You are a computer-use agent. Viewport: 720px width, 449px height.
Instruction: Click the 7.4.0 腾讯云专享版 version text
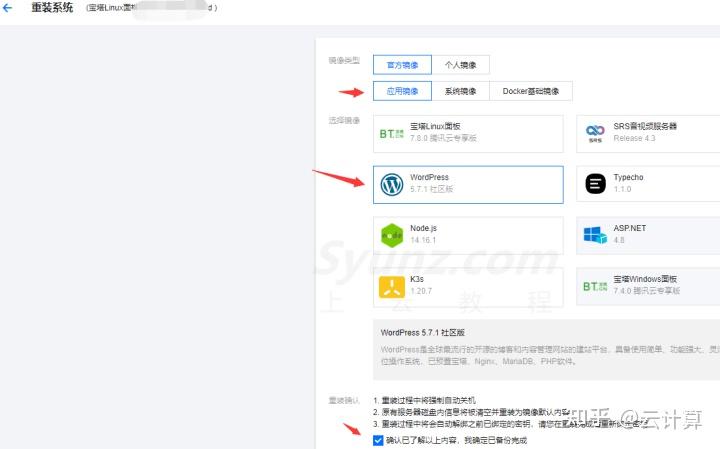click(647, 291)
